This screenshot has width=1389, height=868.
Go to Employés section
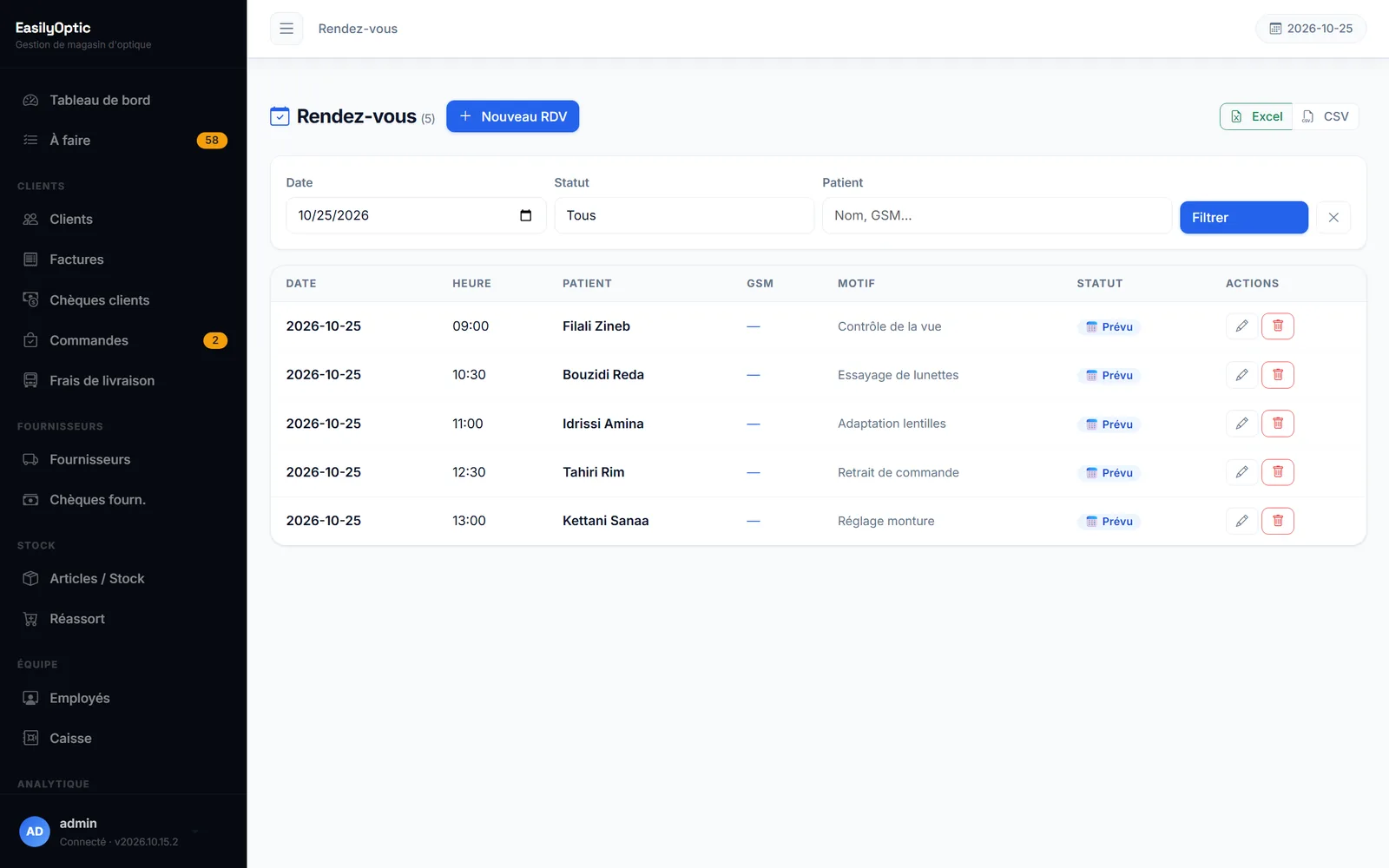pos(123,698)
